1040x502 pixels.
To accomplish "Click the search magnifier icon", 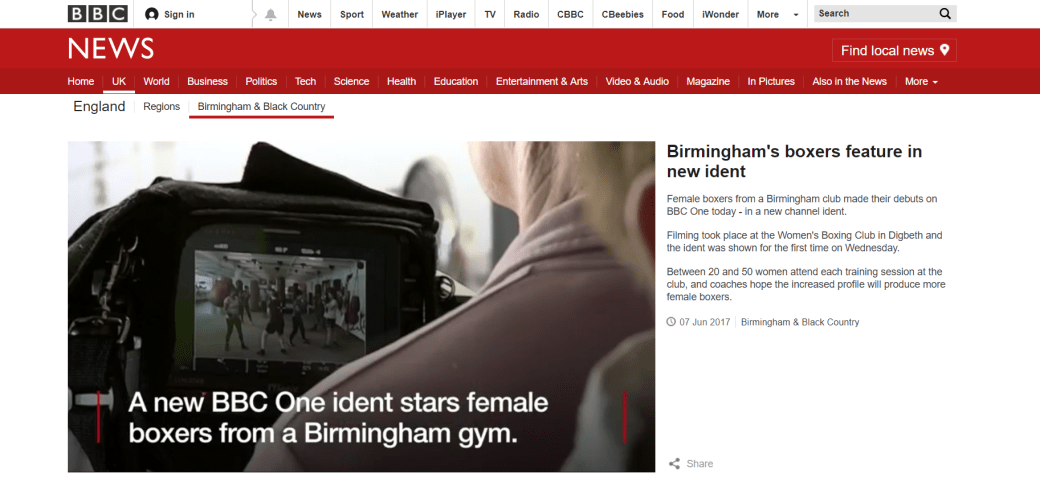I will tap(945, 13).
